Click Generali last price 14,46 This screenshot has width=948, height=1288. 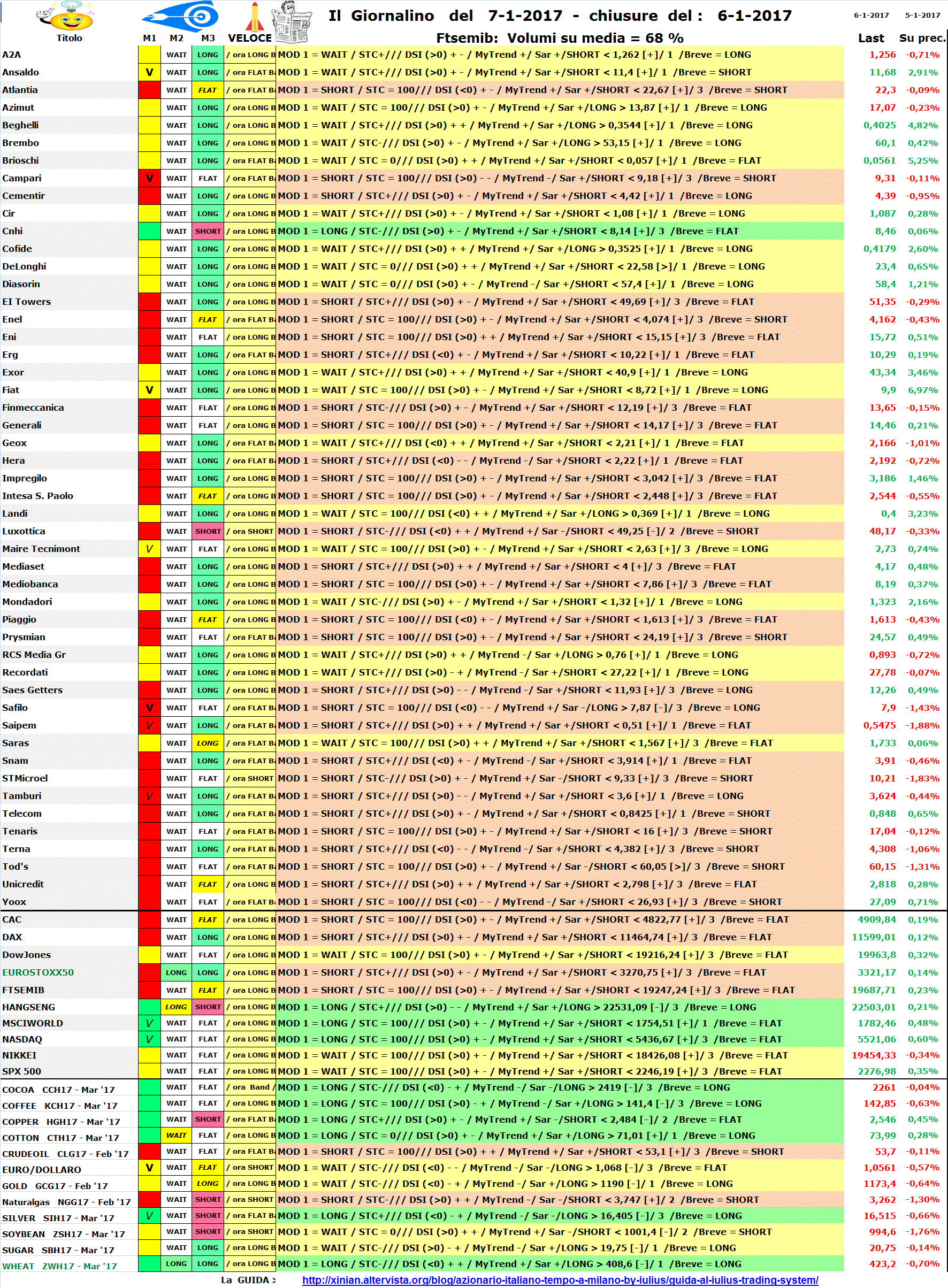(882, 425)
